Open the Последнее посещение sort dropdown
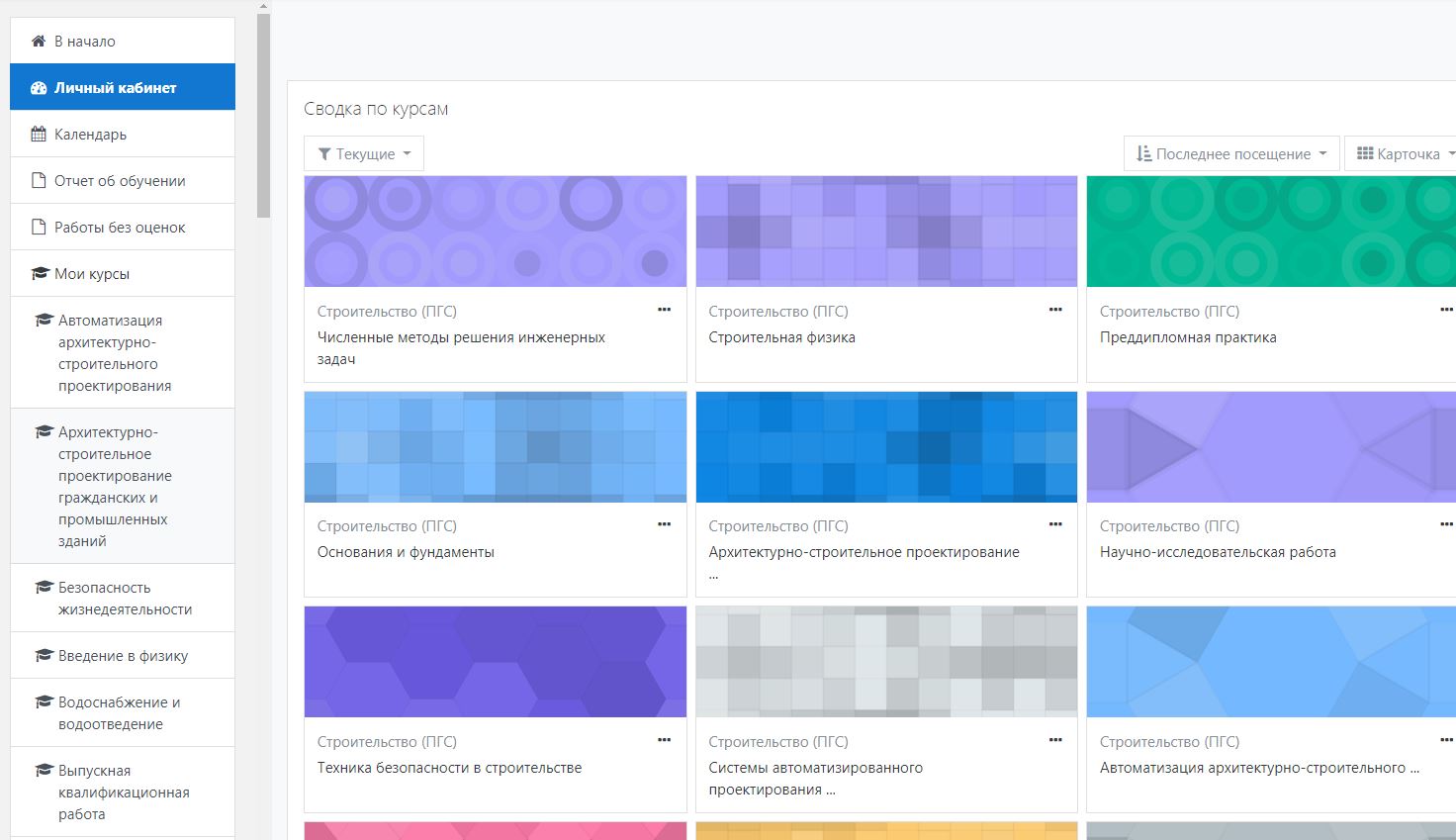1456x840 pixels. click(1231, 154)
